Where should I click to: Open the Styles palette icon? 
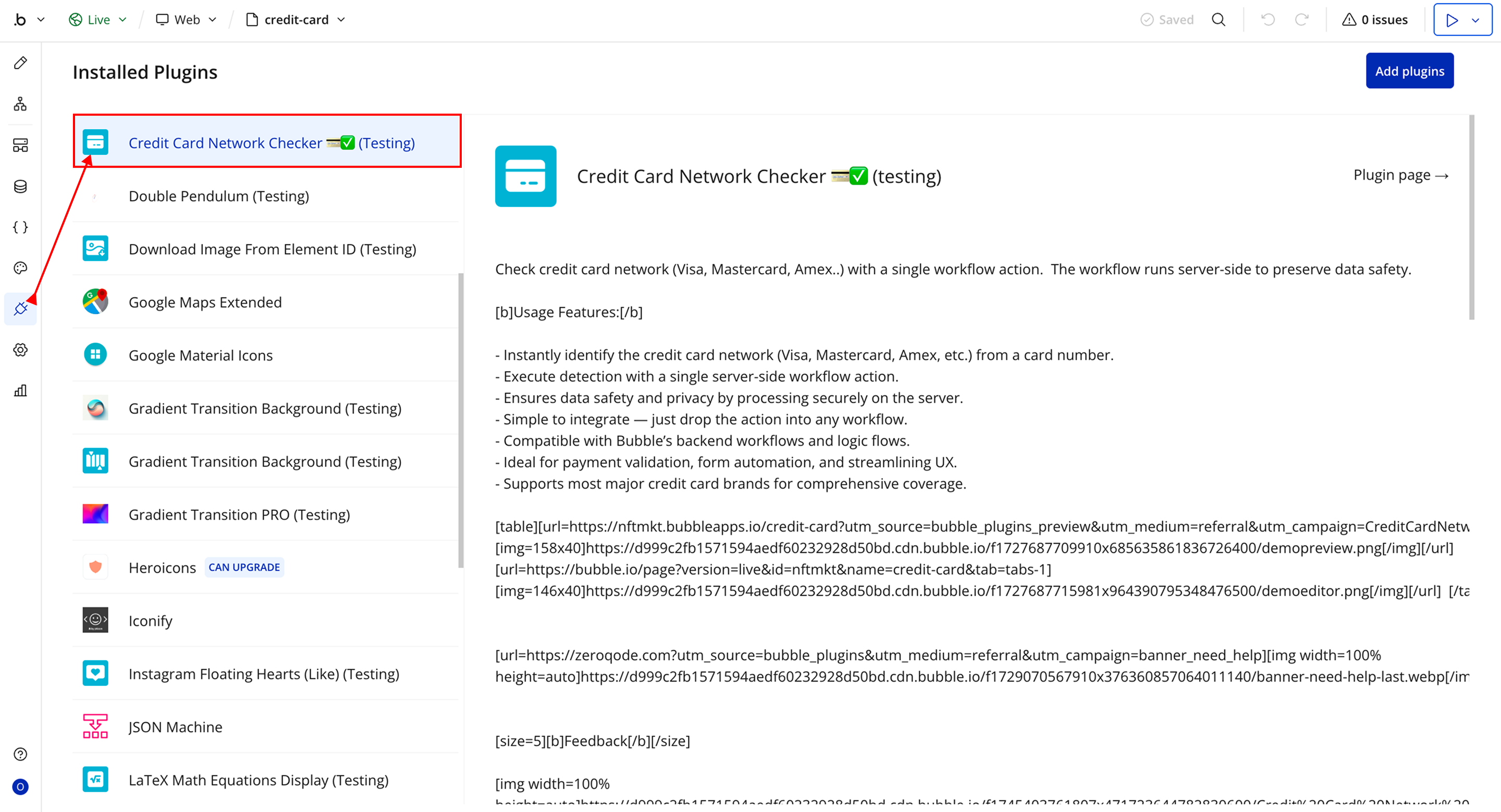20,268
